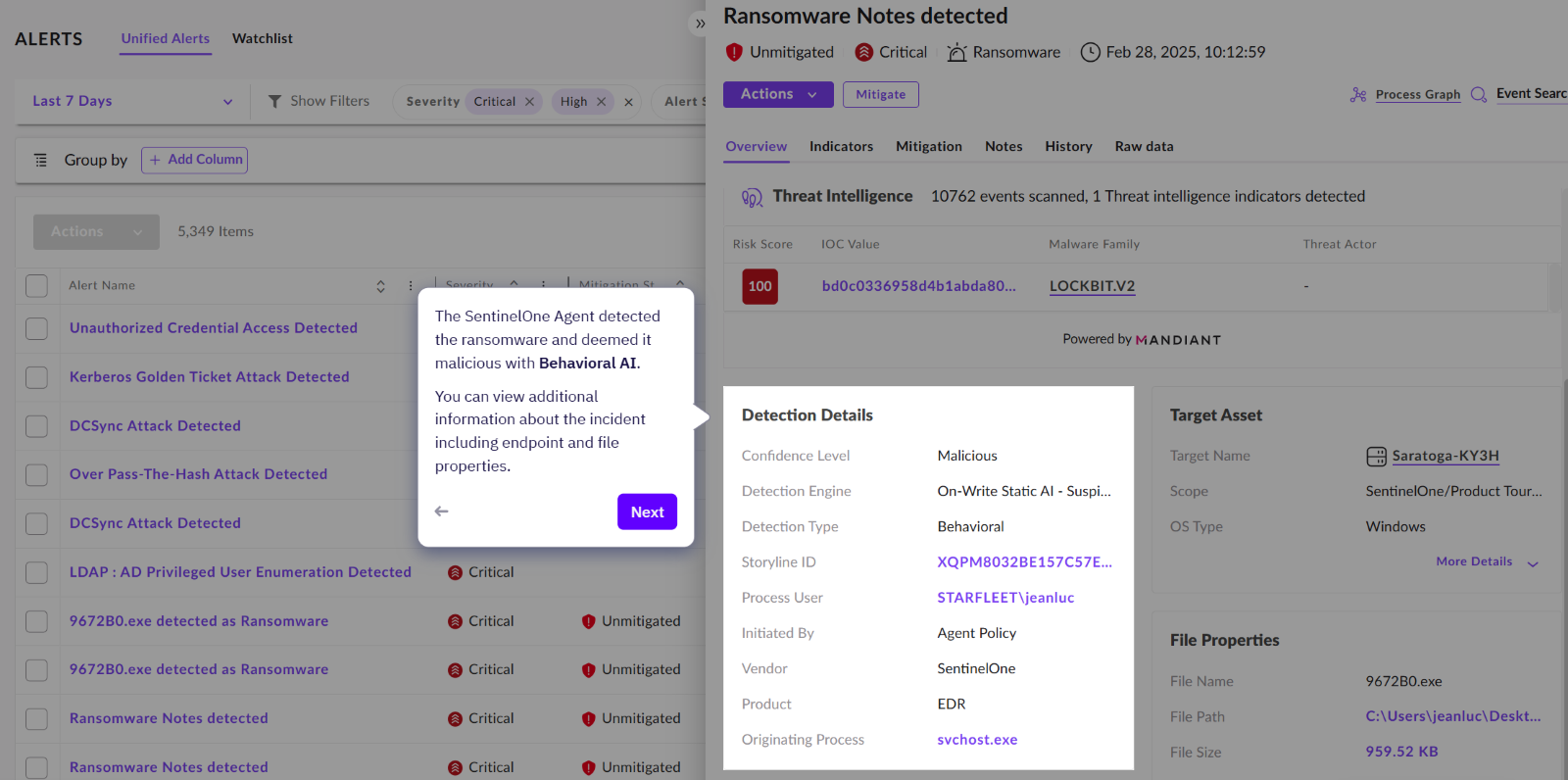Click Unmitigated shield icon in first 9672B0.exe row
Screen dimensions: 1568x780
589,622
